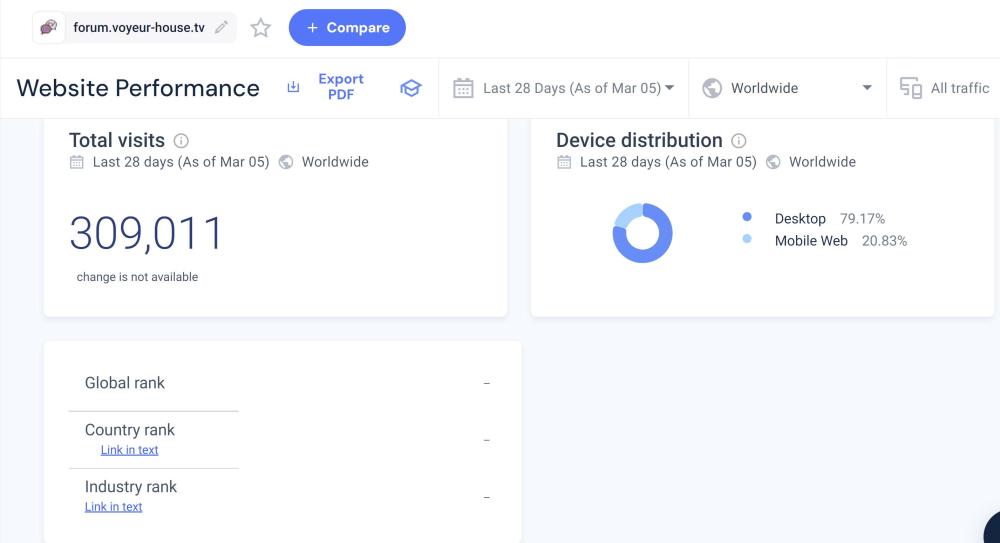Click the Desktop legend color dot
Viewport: 1000px width, 543px height.
pyautogui.click(x=747, y=218)
